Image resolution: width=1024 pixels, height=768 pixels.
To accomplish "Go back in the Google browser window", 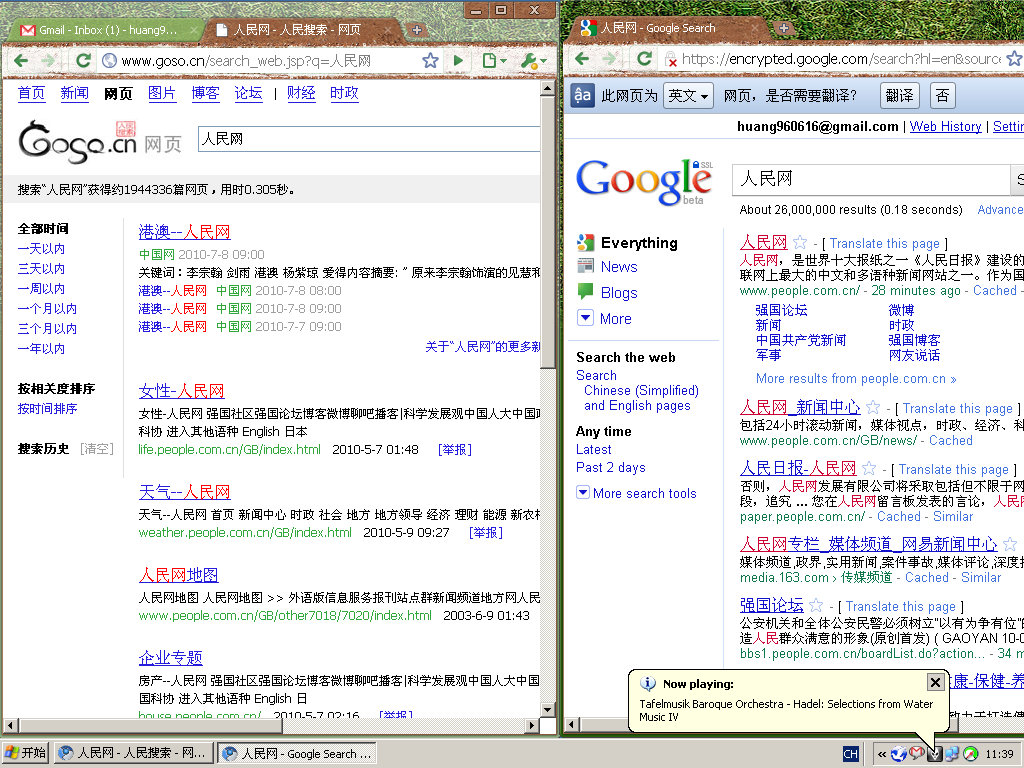I will (582, 59).
